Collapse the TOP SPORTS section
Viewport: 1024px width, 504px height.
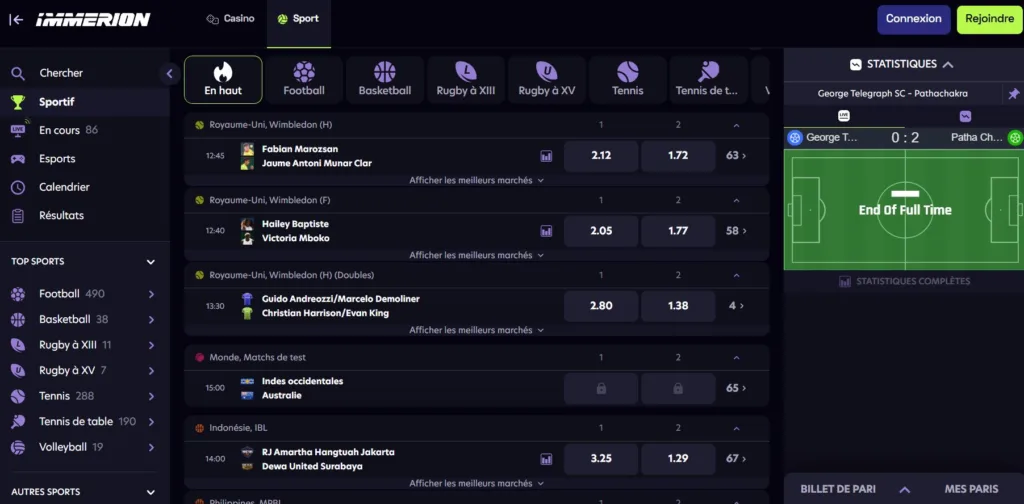click(151, 262)
